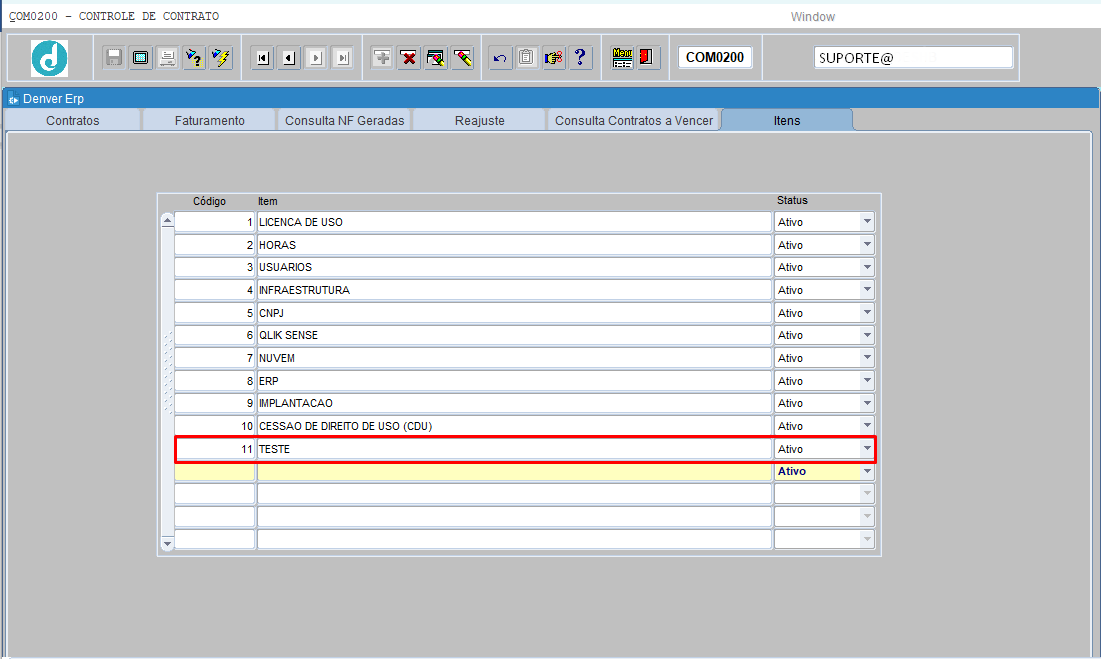Expand Status dropdown for USUARIOS
The width and height of the screenshot is (1101, 659).
pyautogui.click(x=867, y=267)
